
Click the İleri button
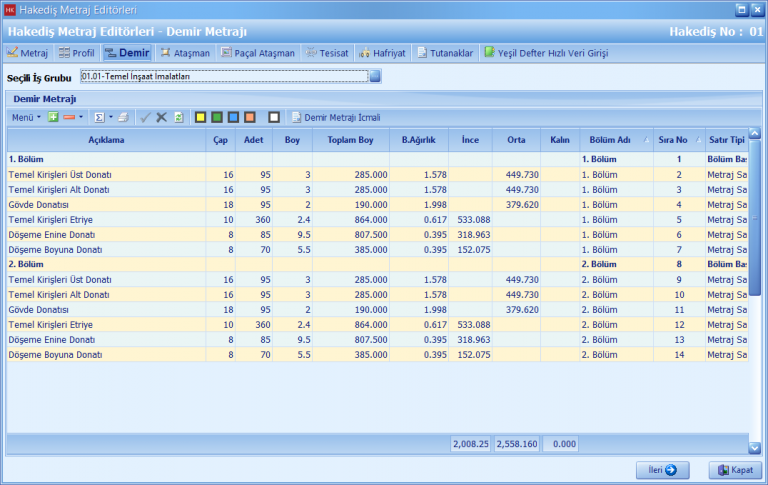tap(663, 469)
